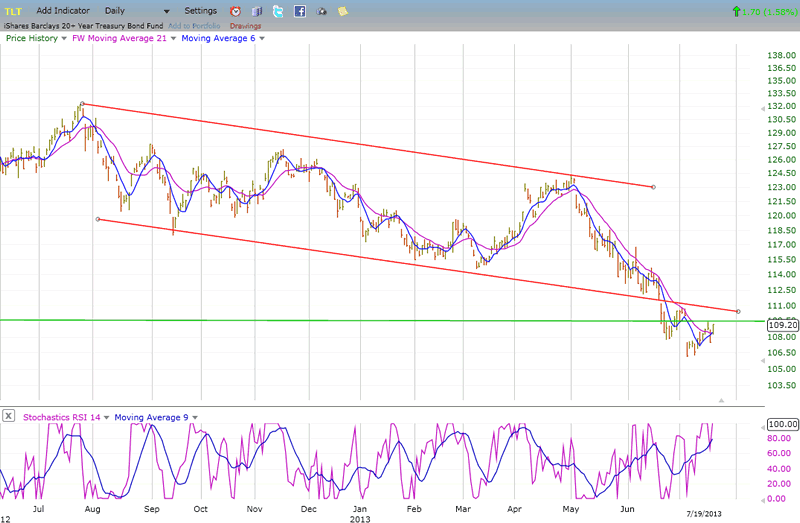Expand FW Moving Average 21 dropdown arrow
800x523 pixels.
coord(173,38)
